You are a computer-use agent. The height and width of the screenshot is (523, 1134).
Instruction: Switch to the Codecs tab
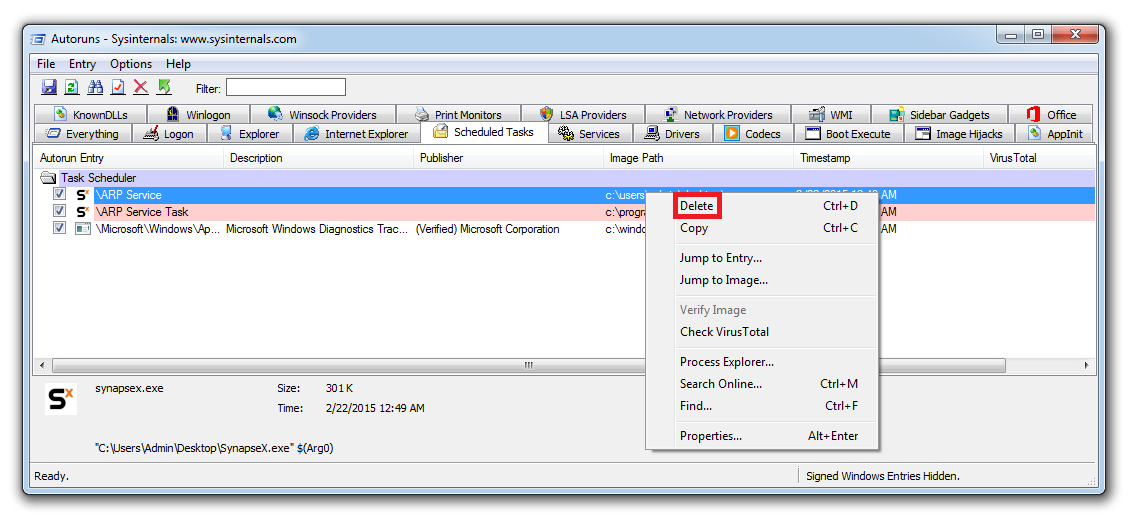[754, 134]
